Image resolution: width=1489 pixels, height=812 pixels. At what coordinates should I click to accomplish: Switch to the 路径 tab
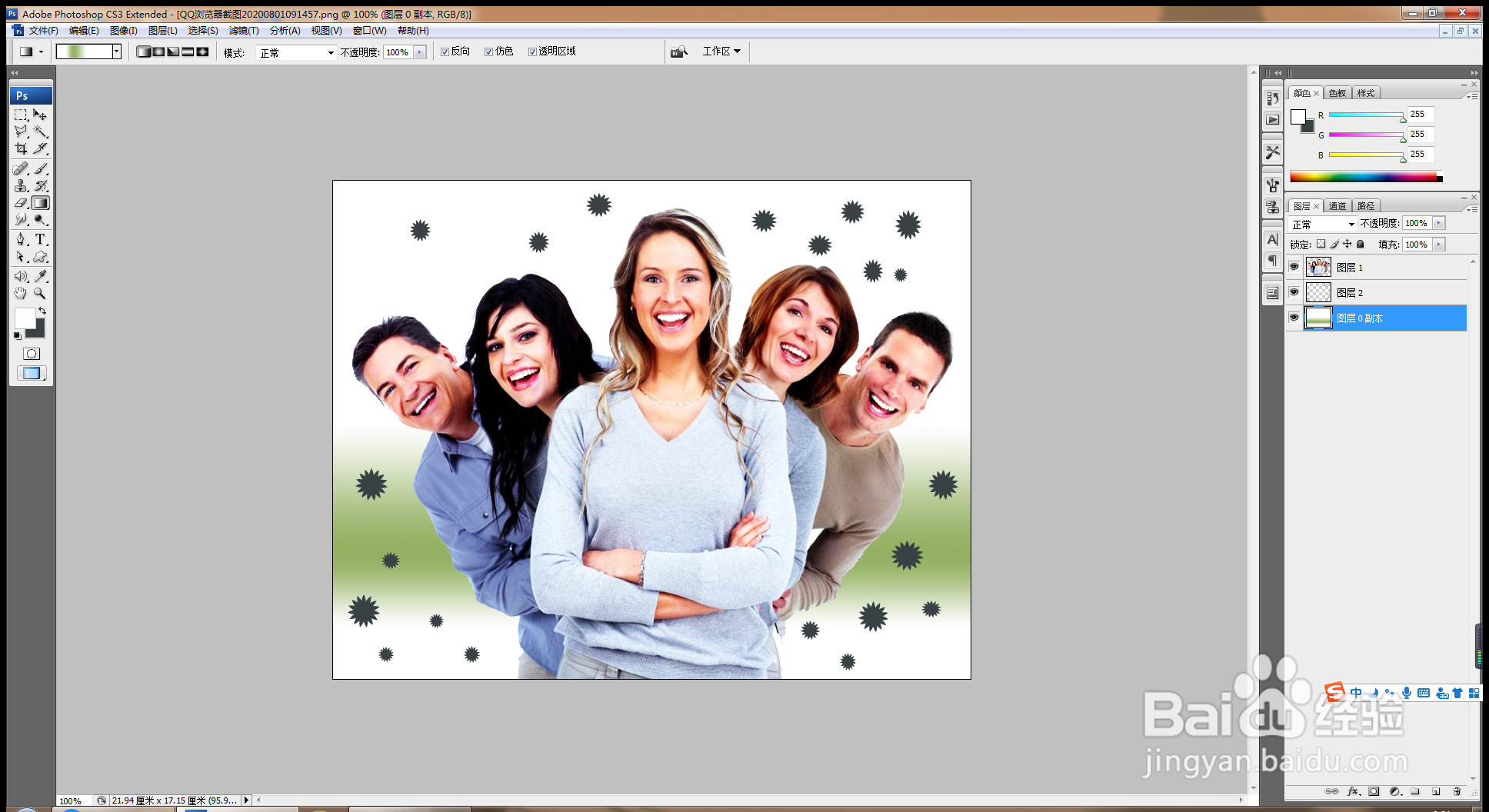(x=1366, y=206)
